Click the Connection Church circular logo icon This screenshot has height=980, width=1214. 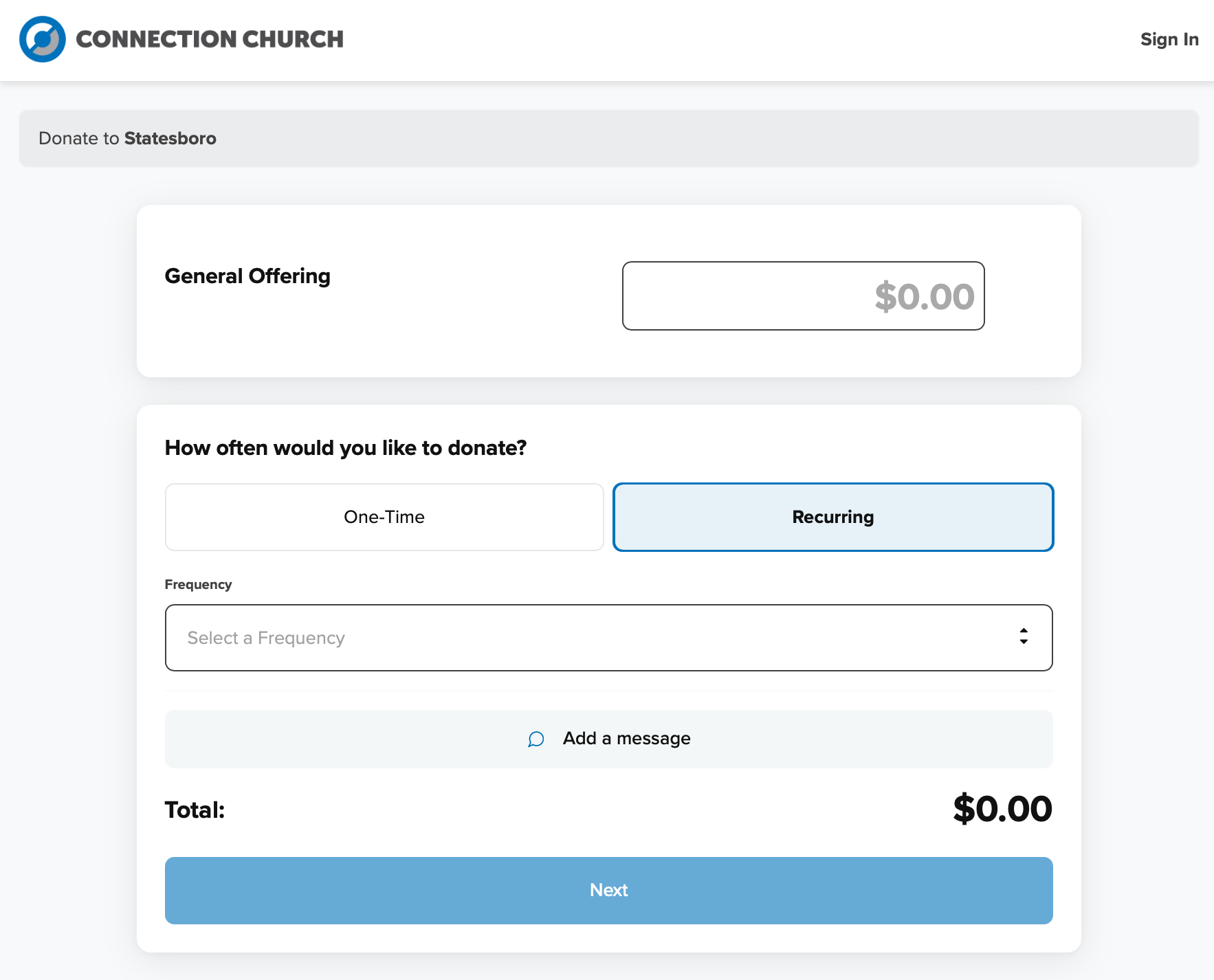pyautogui.click(x=43, y=39)
